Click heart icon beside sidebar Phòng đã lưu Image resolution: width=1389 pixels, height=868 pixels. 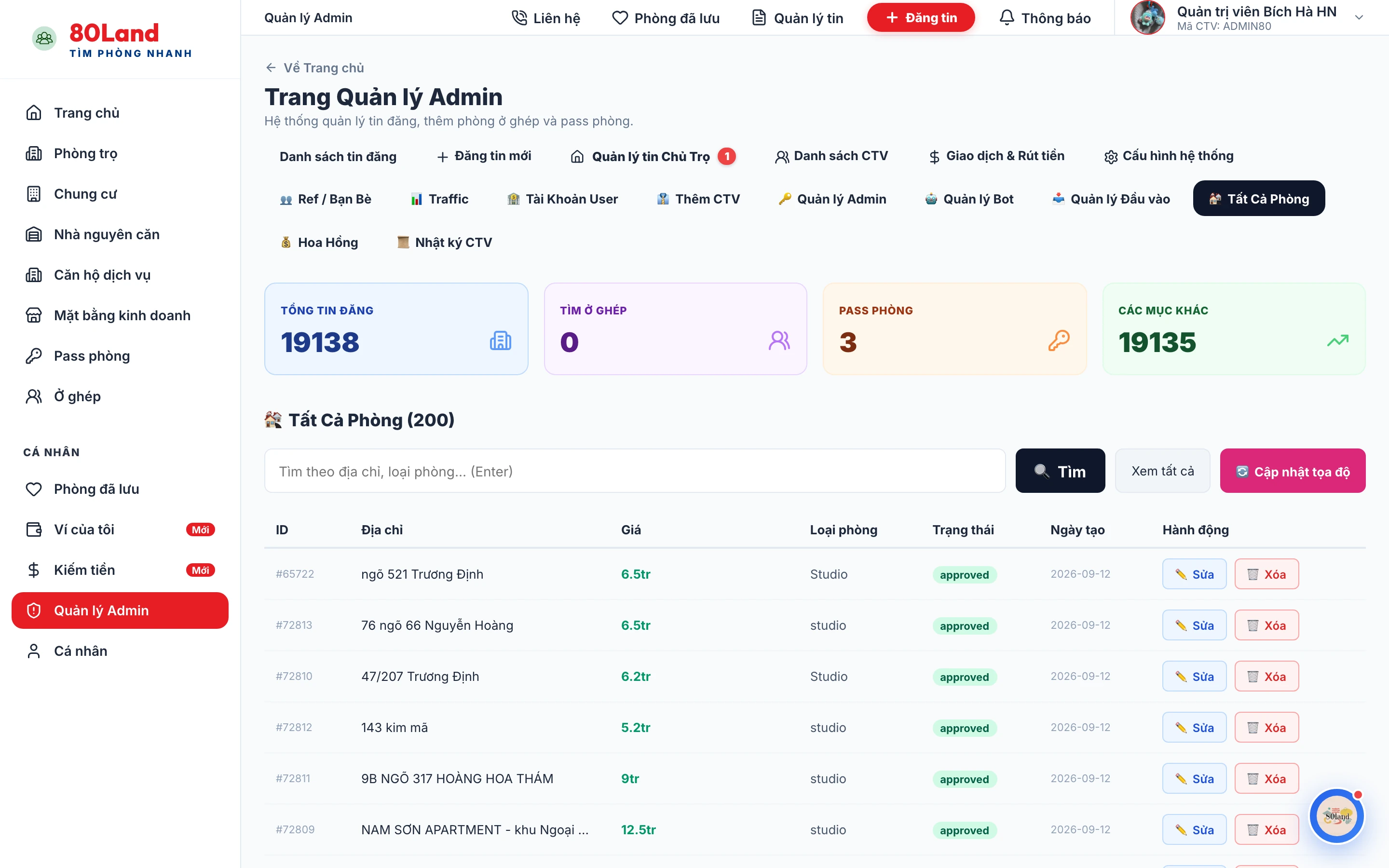coord(34,489)
